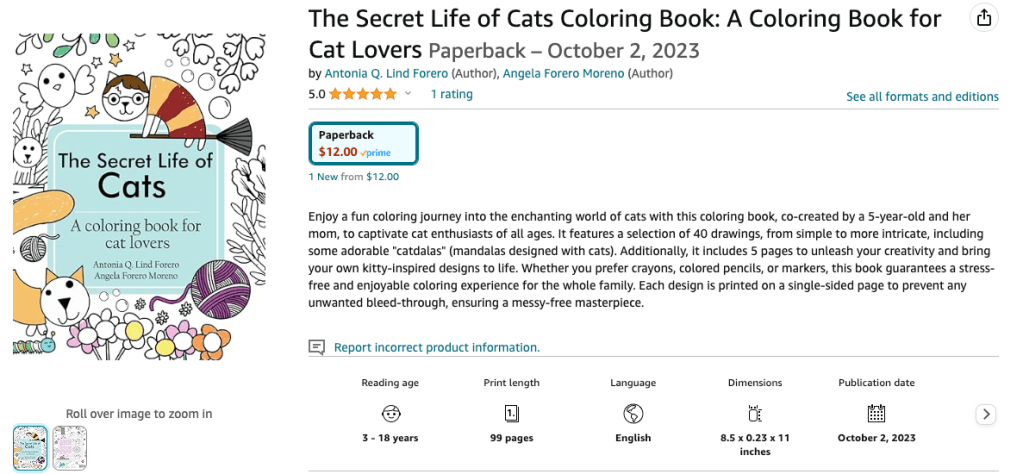
Task: See all formats and editions
Action: (x=922, y=97)
